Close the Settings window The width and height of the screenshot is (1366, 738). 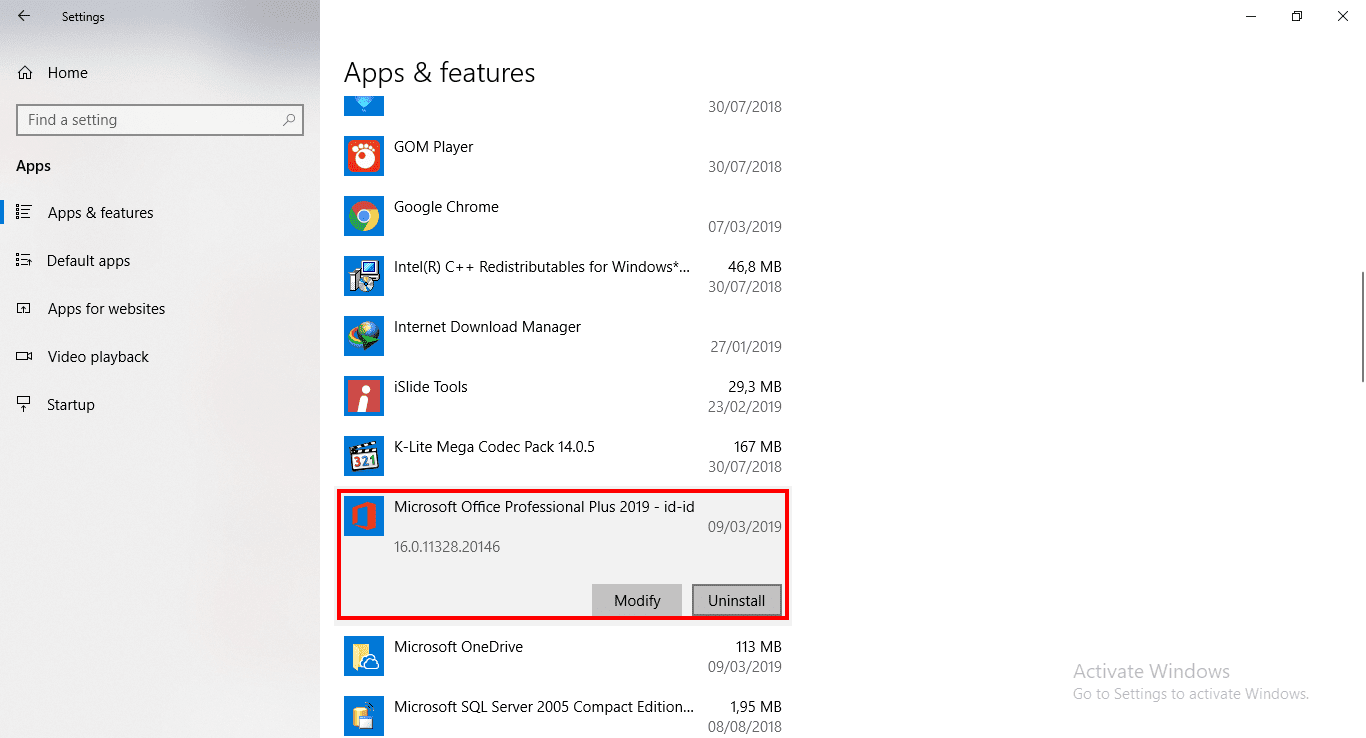(1343, 16)
